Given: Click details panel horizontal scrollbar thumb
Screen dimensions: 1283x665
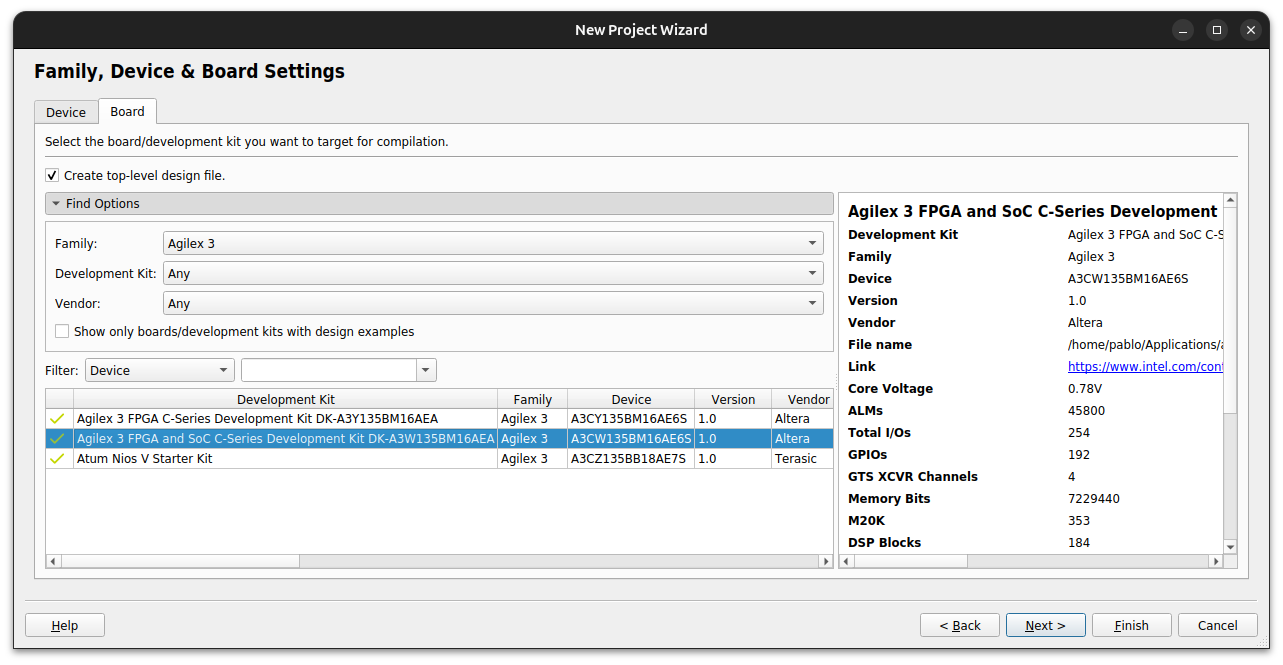Looking at the screenshot, I should pos(910,562).
